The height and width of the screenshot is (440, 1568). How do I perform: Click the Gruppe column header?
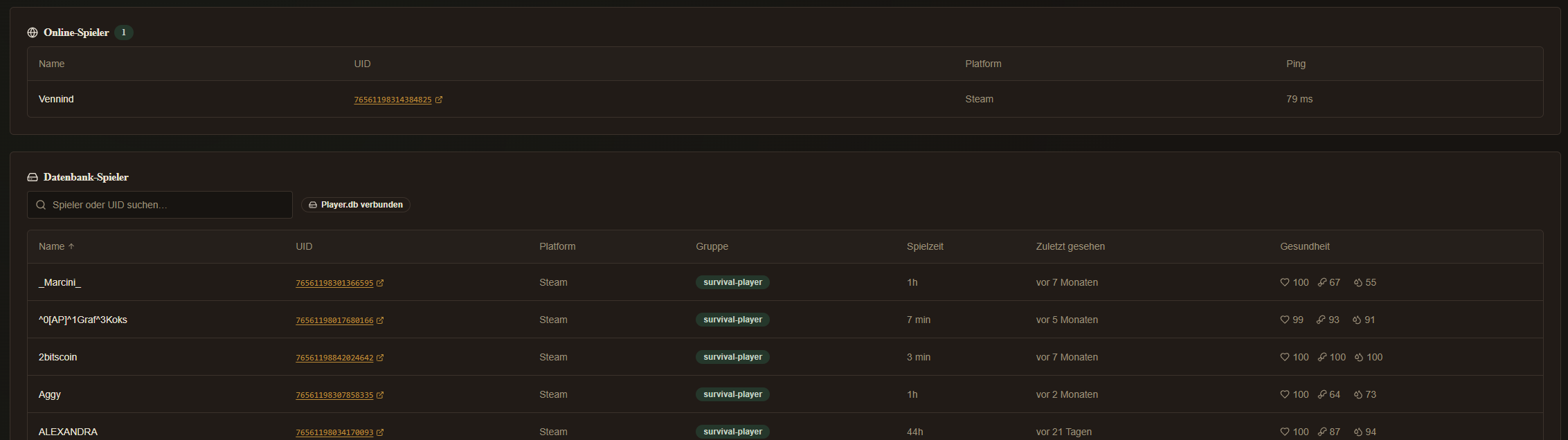(712, 246)
